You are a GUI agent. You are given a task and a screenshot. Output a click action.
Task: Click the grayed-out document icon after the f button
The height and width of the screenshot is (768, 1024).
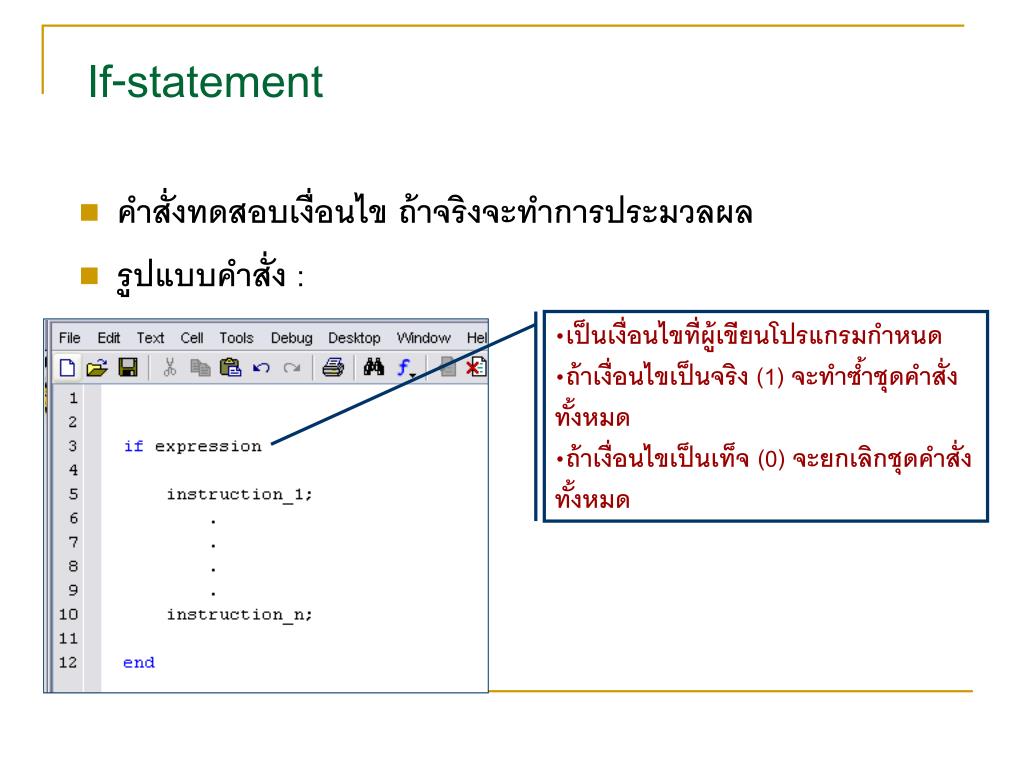pos(447,367)
